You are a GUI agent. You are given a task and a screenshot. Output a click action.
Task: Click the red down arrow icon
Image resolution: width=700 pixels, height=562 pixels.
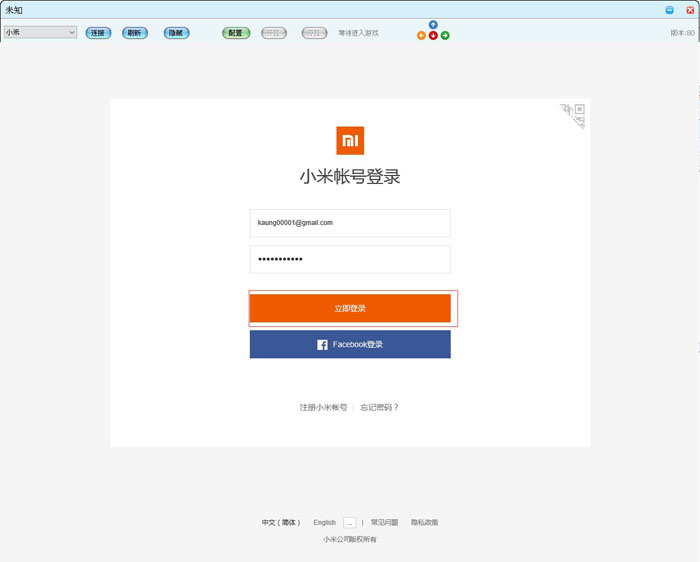tap(433, 35)
